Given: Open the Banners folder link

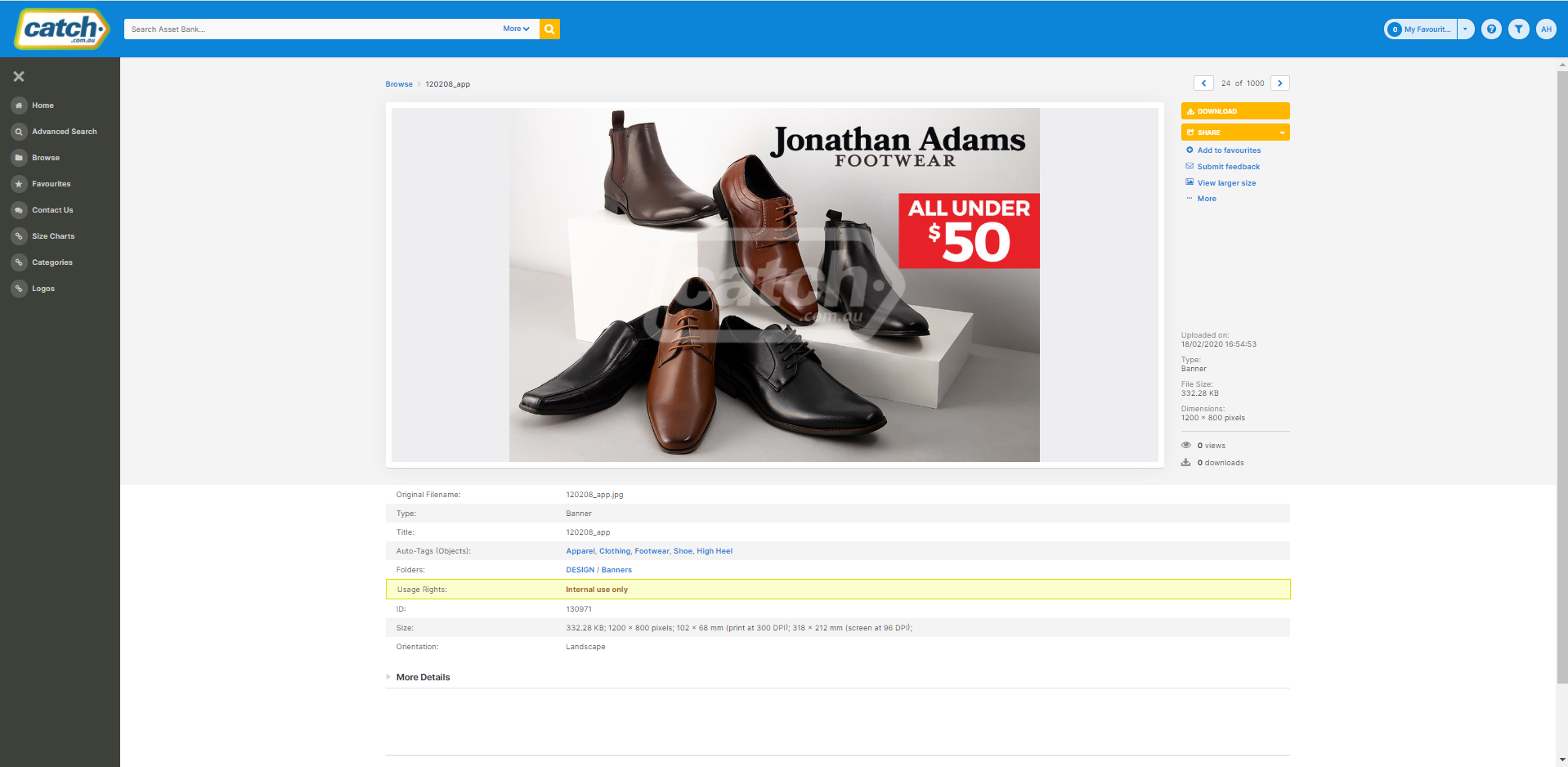Looking at the screenshot, I should click(x=616, y=570).
